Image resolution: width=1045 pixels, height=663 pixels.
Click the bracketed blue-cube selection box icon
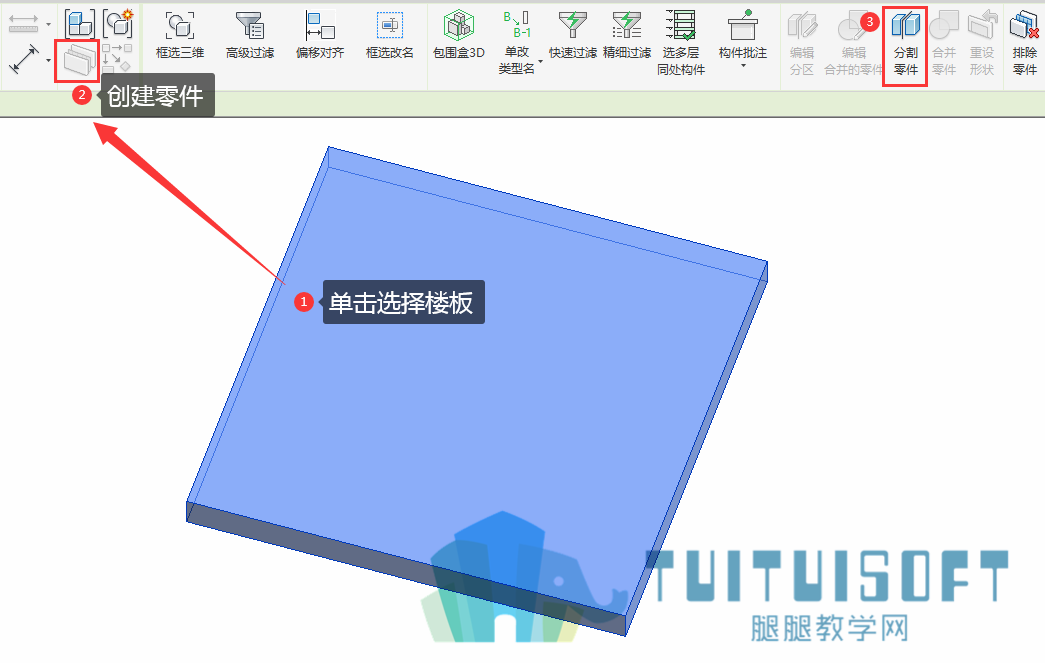[80, 24]
